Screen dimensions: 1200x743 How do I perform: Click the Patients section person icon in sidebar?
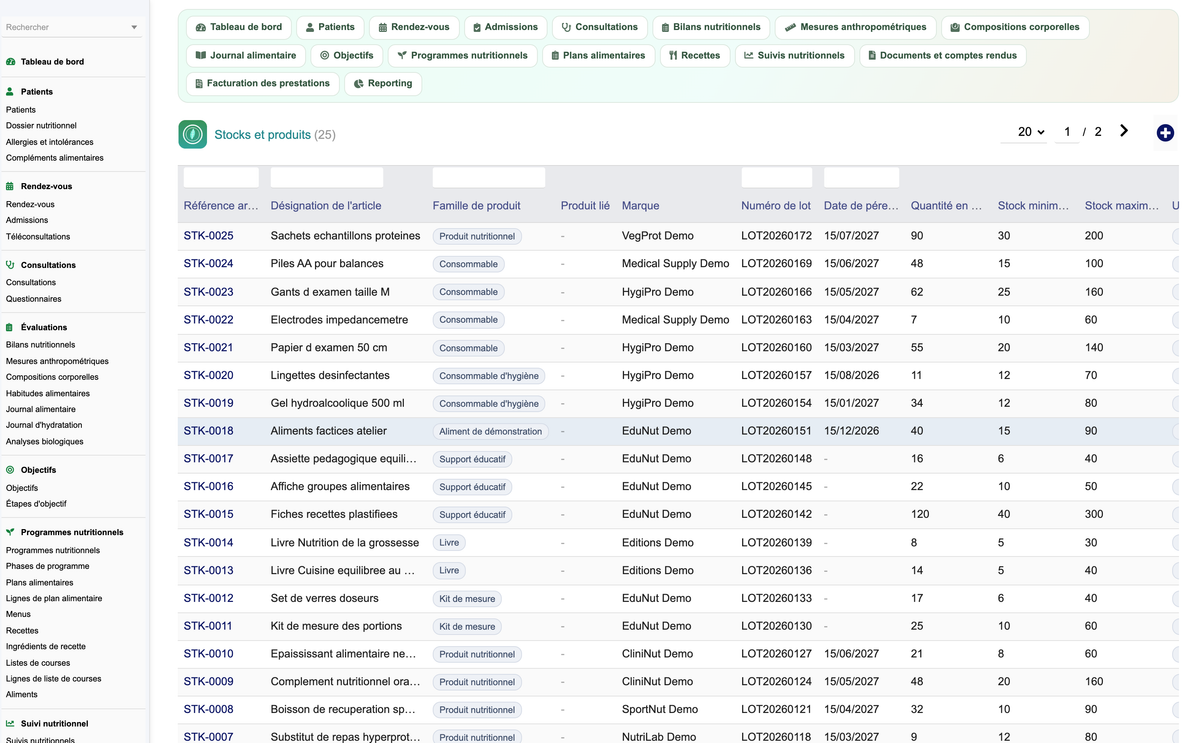click(10, 92)
